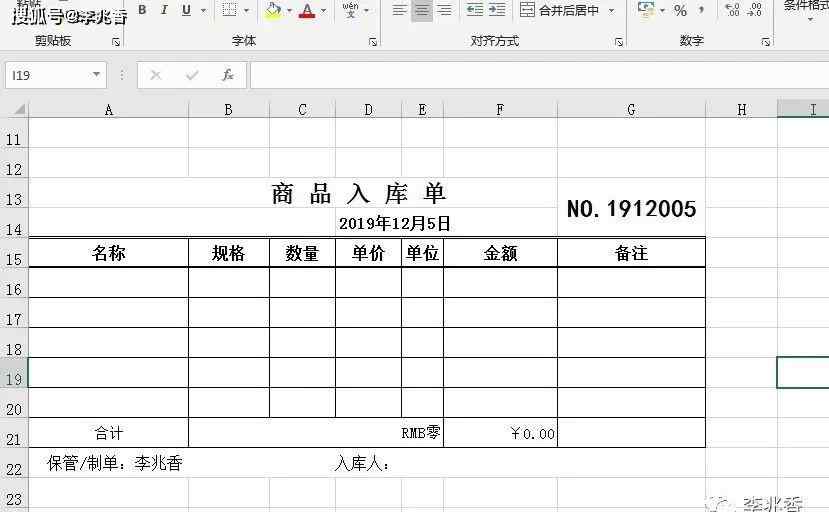Viewport: 829px width, 512px height.
Task: Select the RMB零 amount-in-words cell
Action: click(316, 433)
